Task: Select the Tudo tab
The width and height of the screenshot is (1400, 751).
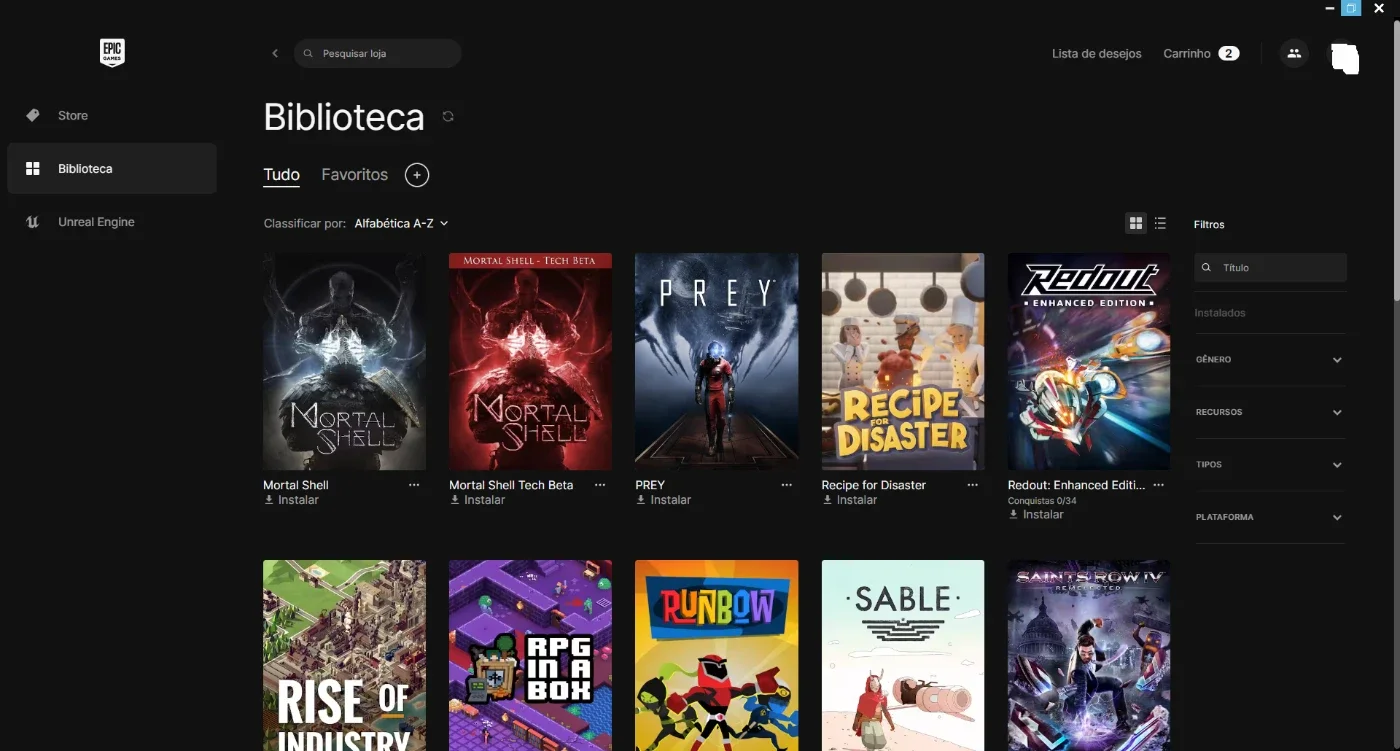Action: (281, 175)
